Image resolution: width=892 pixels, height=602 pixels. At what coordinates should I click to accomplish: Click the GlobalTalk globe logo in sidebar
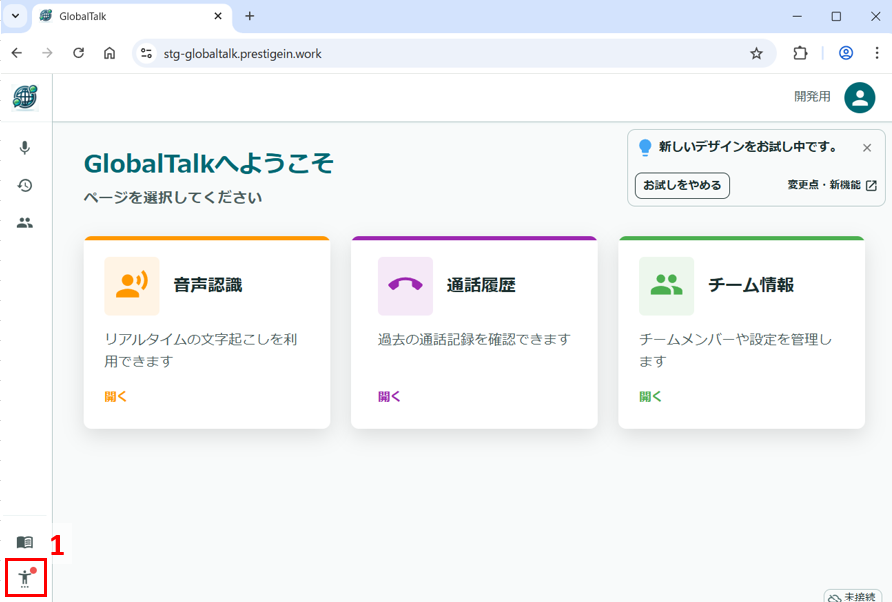(x=25, y=97)
